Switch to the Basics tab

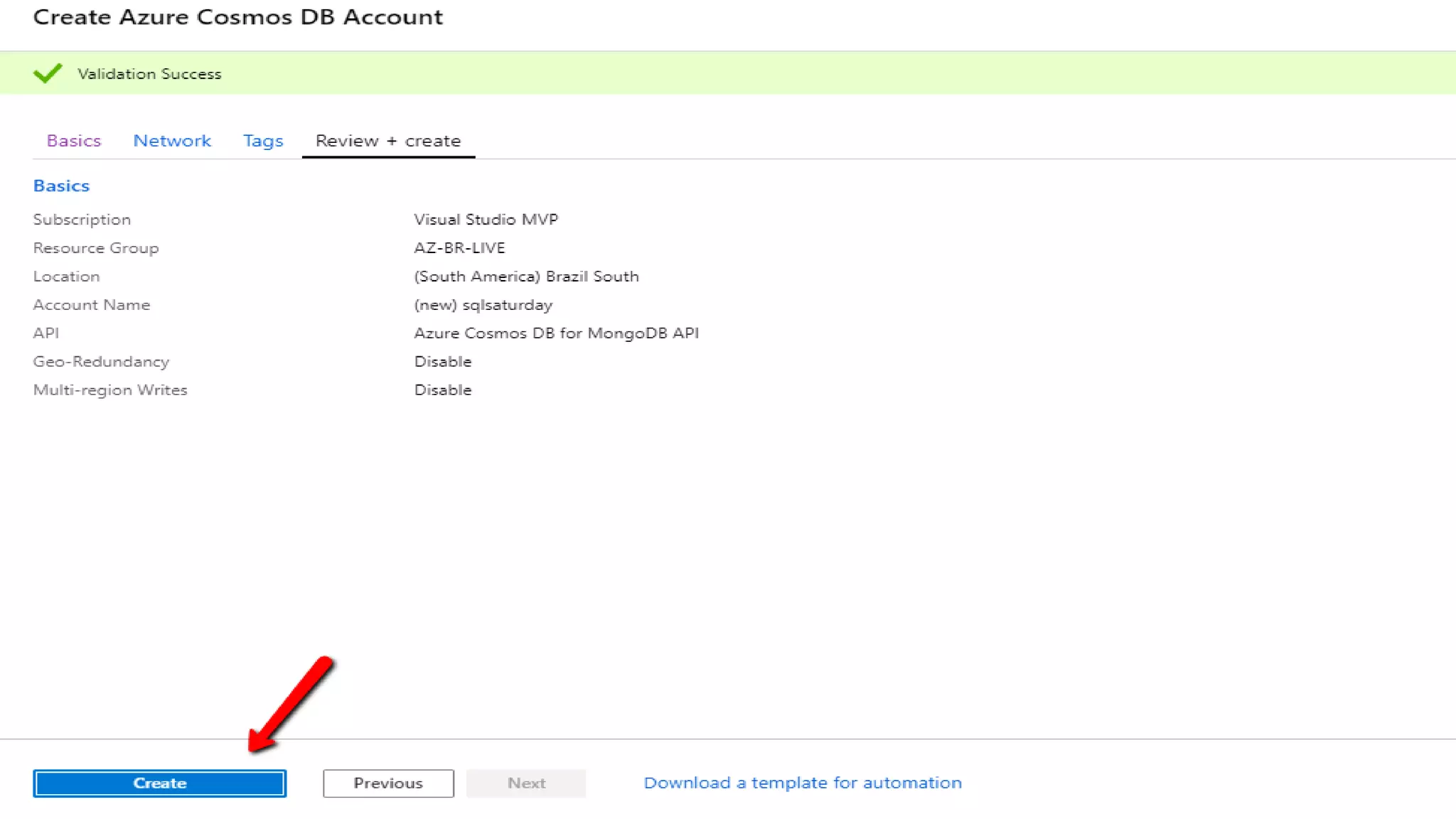click(x=74, y=141)
